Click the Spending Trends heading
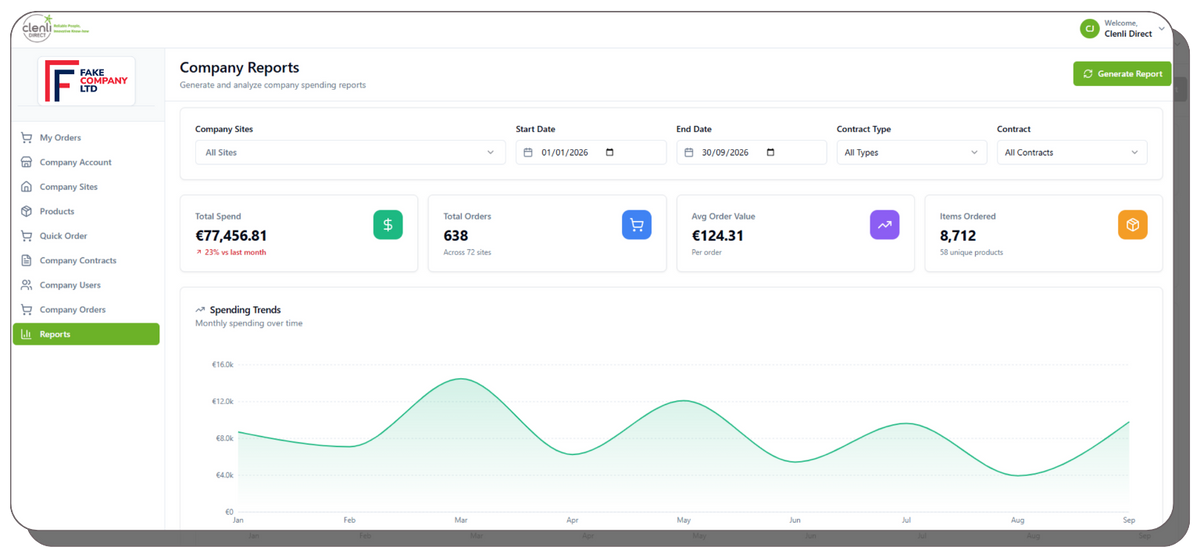Viewport: 1200px width, 554px height. (x=245, y=310)
